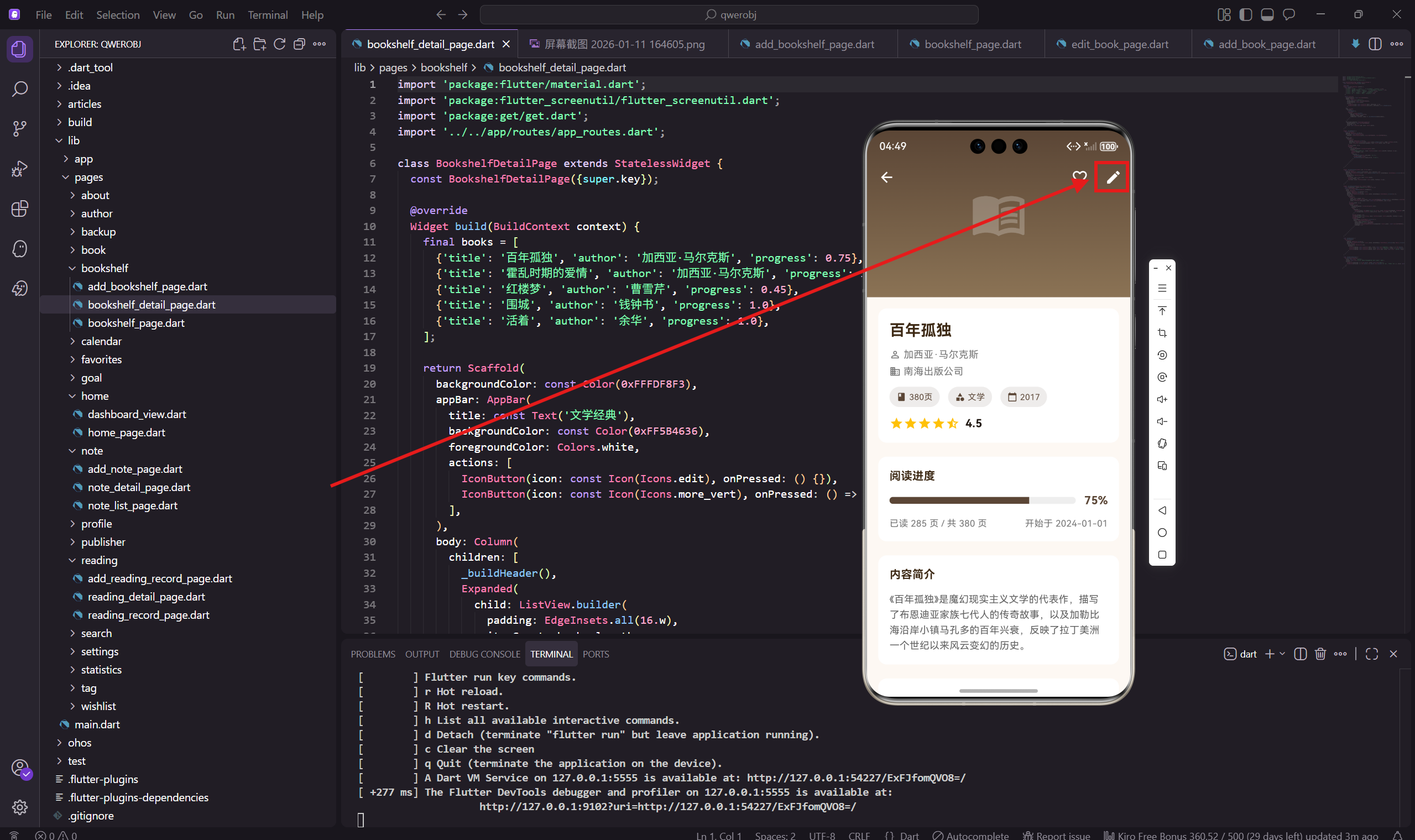
Task: Split the terminal panel
Action: click(1300, 654)
